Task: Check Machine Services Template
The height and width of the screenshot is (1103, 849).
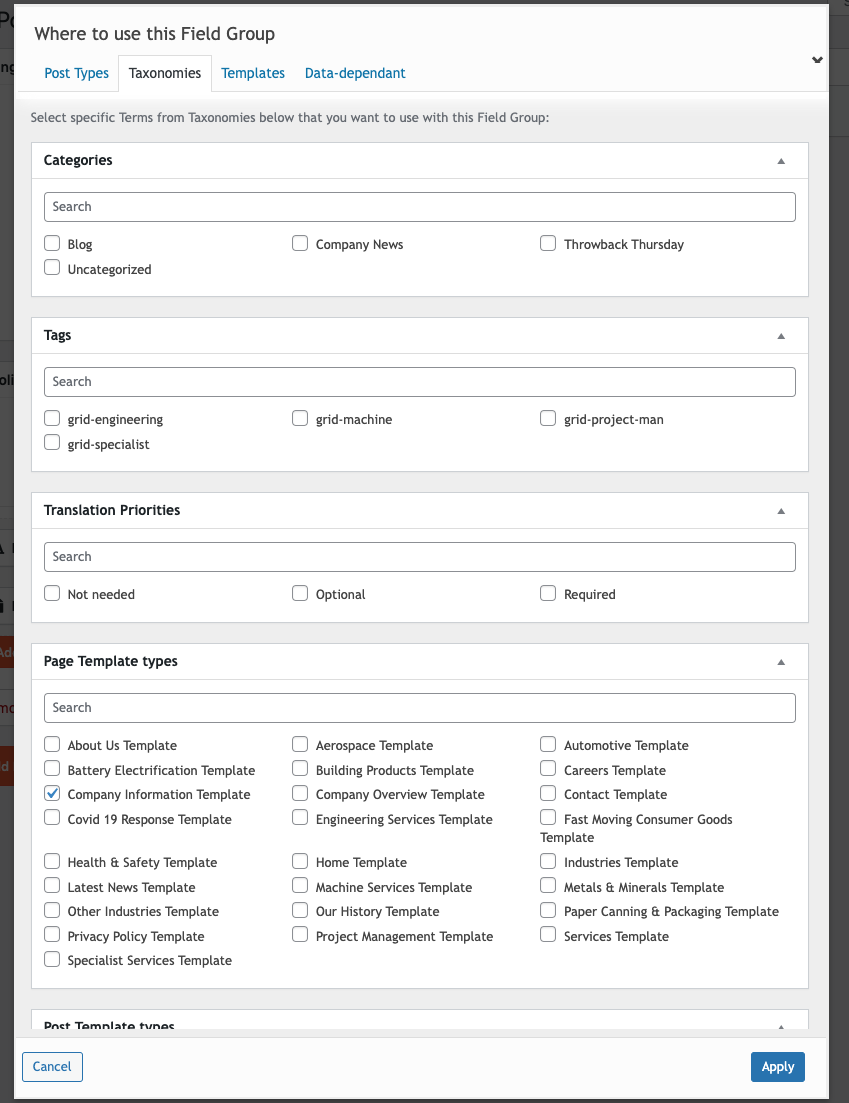Action: pyautogui.click(x=300, y=885)
